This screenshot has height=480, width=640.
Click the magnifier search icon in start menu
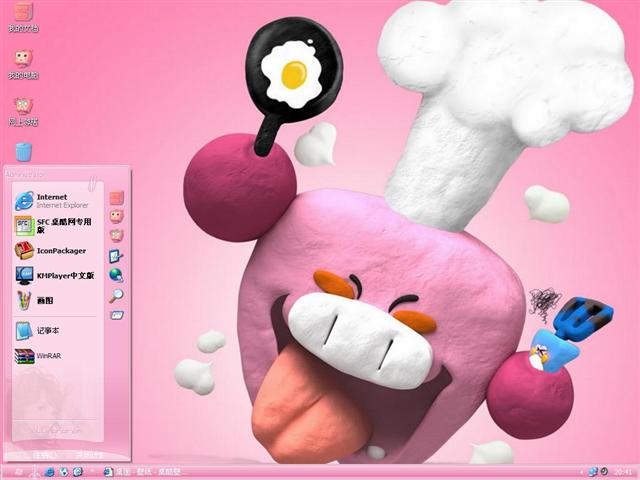[116, 295]
